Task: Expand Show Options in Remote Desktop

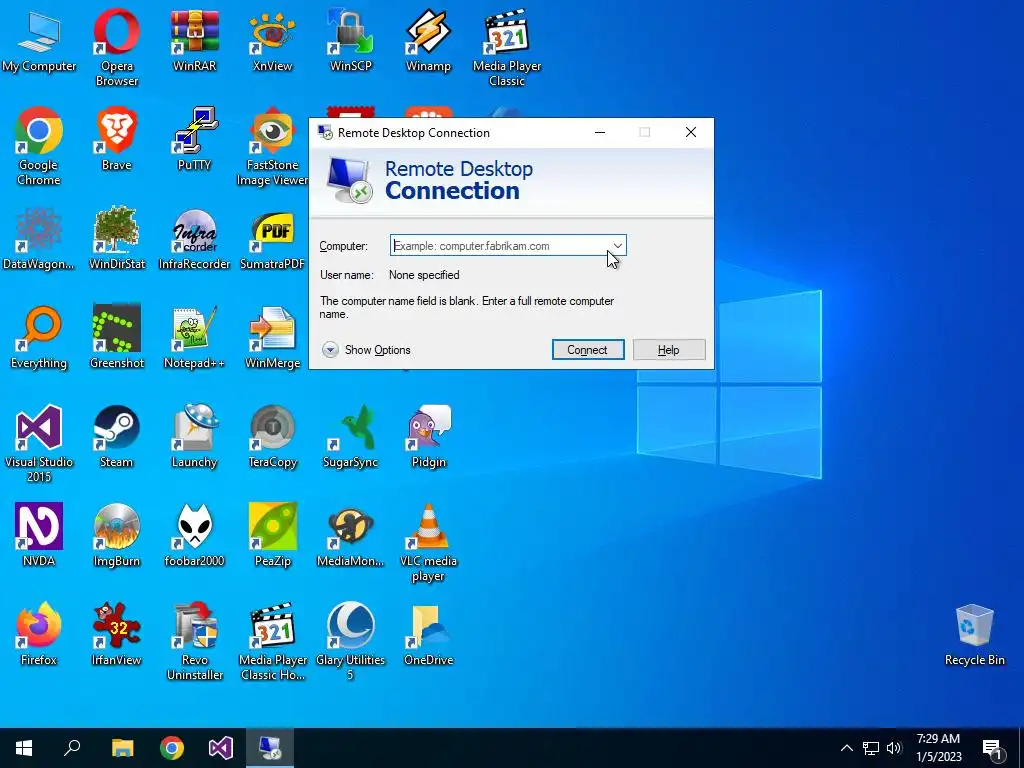Action: click(366, 350)
